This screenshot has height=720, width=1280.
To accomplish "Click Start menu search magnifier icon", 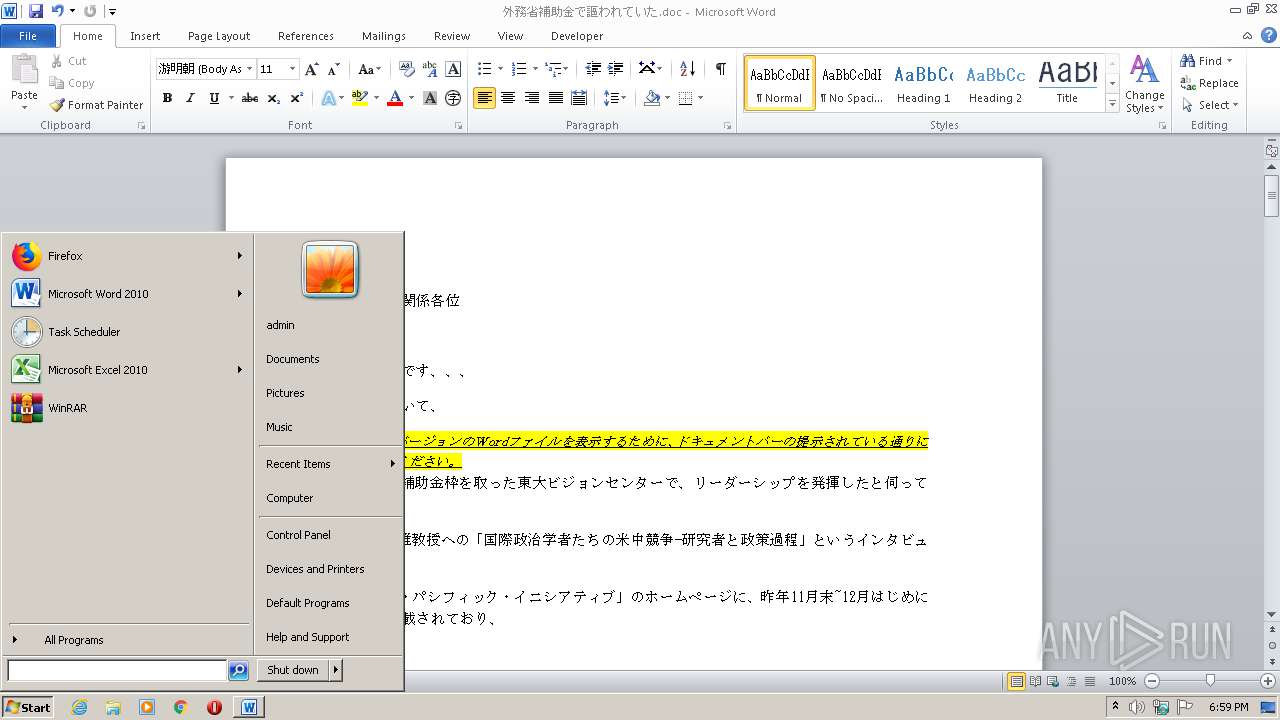I will [x=238, y=671].
